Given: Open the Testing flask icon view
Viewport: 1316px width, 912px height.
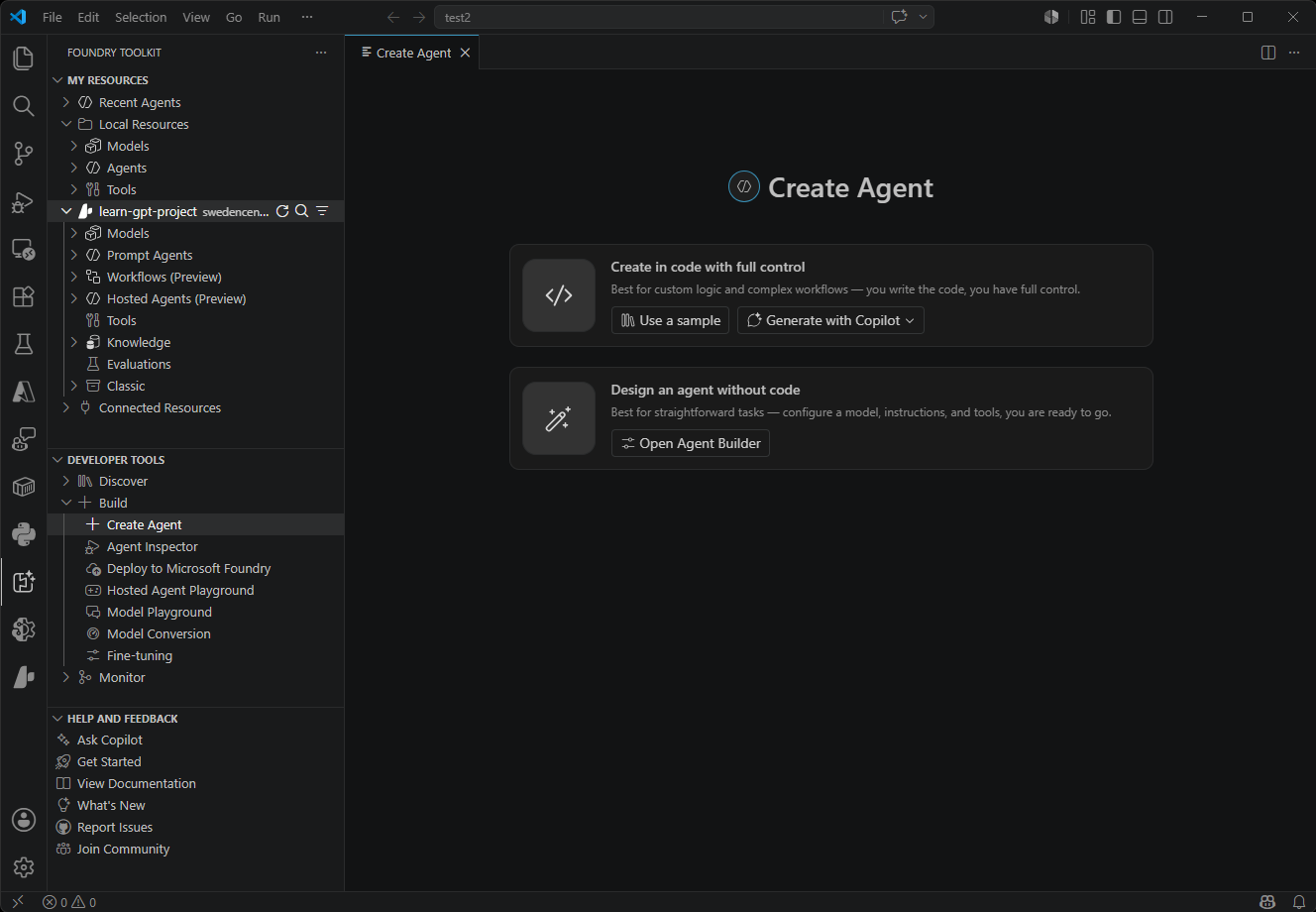Looking at the screenshot, I should coord(23,344).
